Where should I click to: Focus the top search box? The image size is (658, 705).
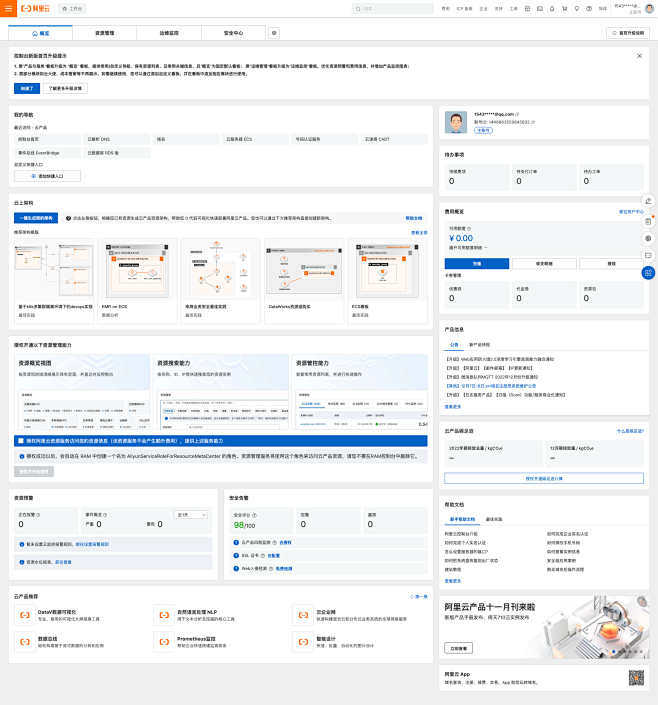click(x=393, y=9)
